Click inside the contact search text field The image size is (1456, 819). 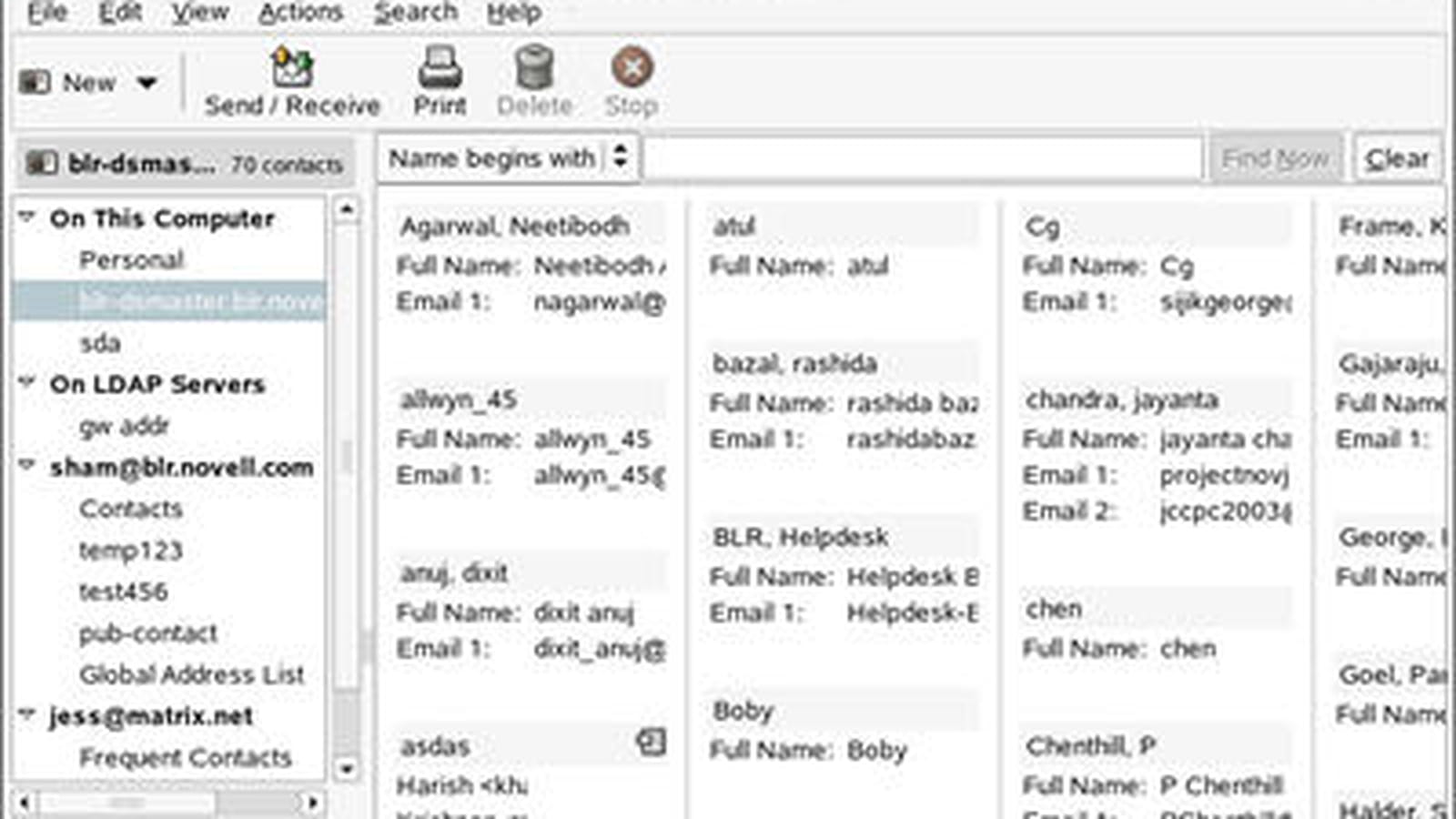[x=923, y=159]
